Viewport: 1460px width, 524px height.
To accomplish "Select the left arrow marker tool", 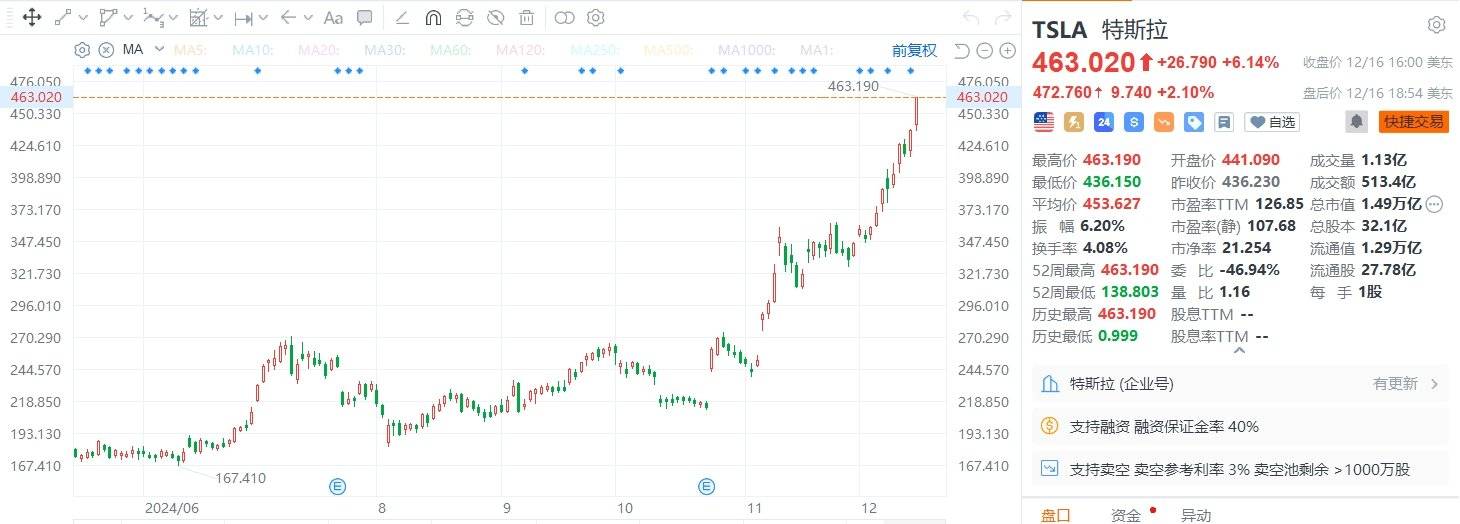I will tap(288, 17).
